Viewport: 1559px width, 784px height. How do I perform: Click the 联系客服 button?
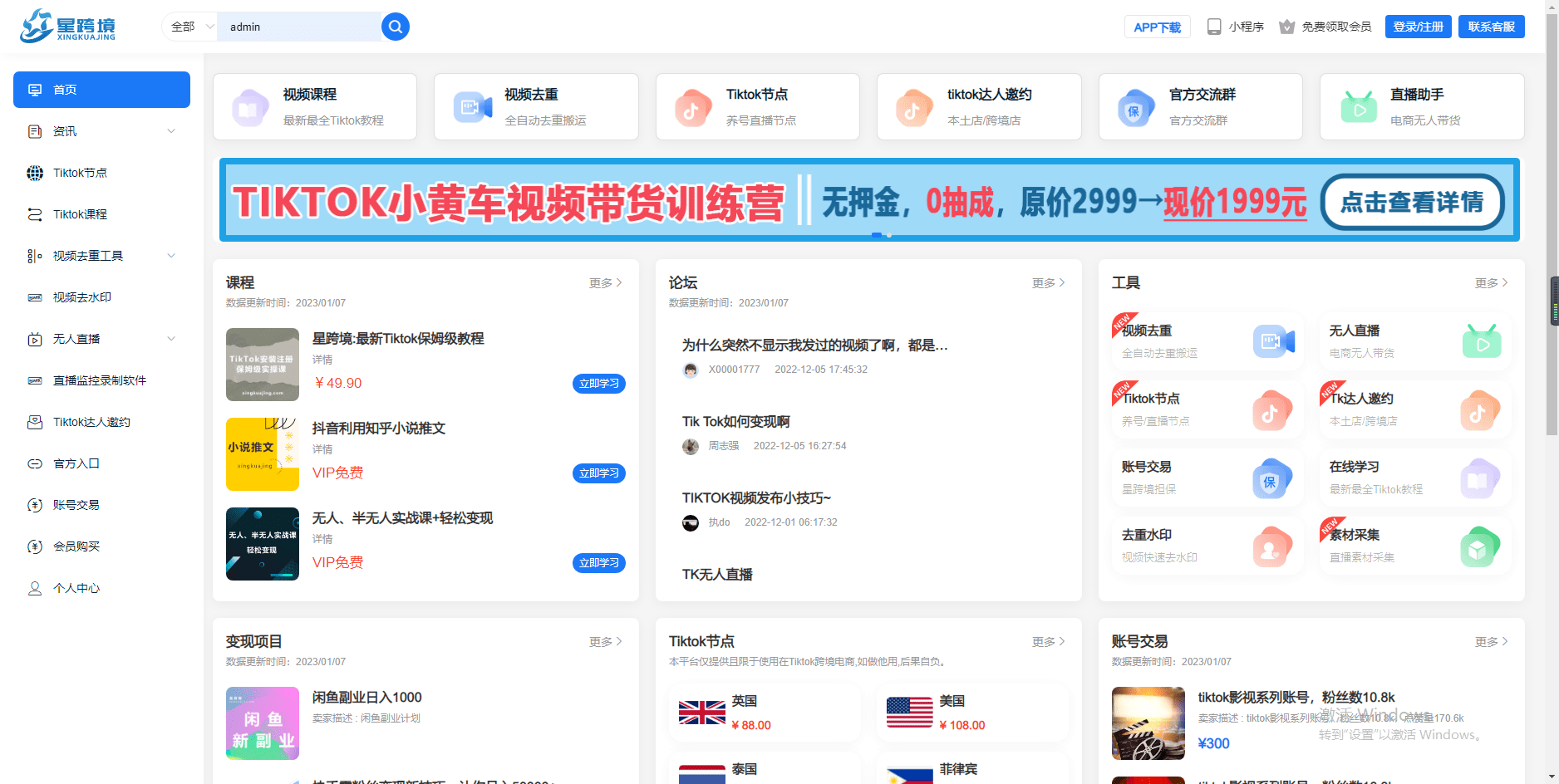(1491, 27)
